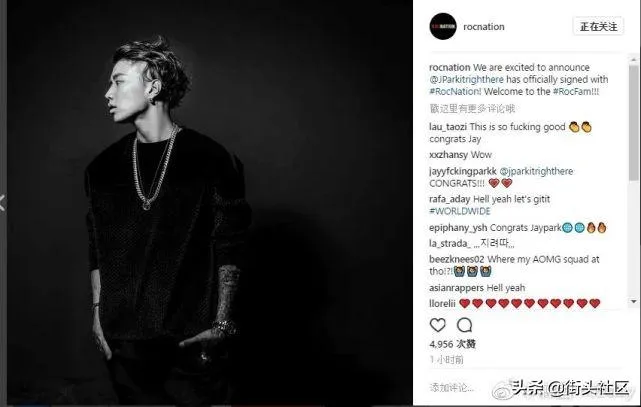The width and height of the screenshot is (641, 407).
Task: Click the black and white post photo
Action: point(209,203)
